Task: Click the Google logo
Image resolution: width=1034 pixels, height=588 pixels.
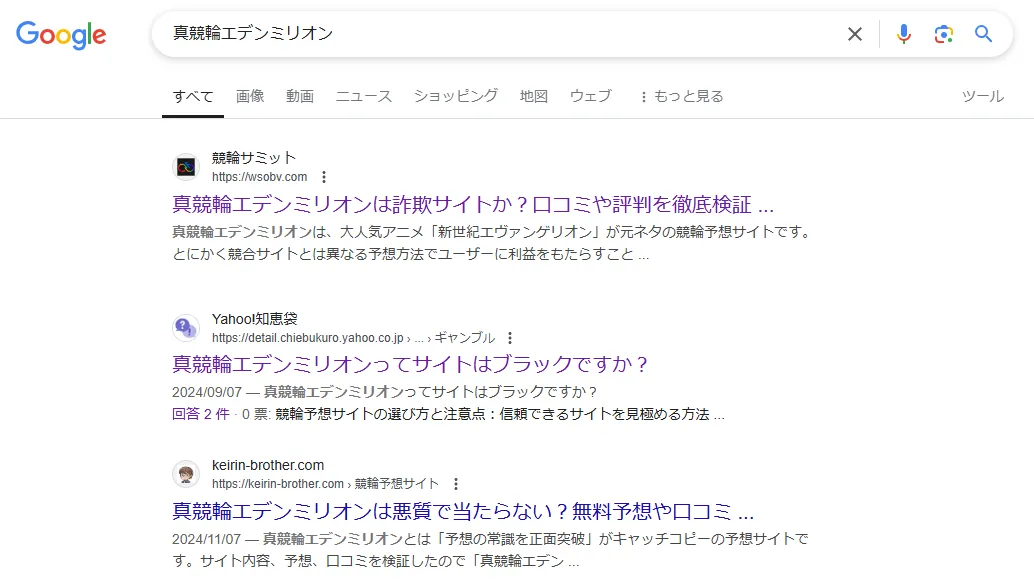Action: [x=61, y=34]
